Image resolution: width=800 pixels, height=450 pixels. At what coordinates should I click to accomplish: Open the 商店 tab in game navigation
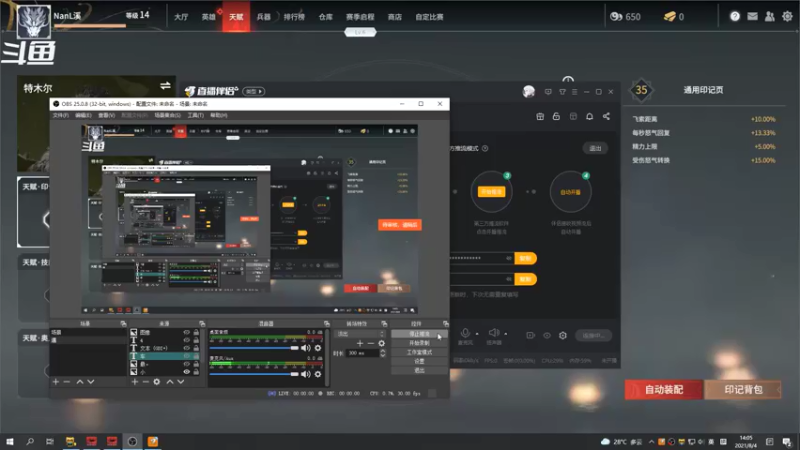pos(394,17)
